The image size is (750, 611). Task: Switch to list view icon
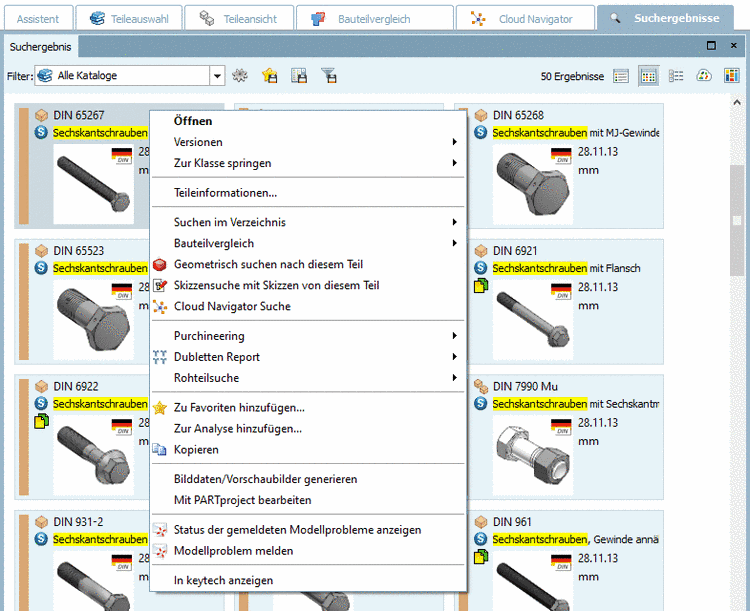pos(621,76)
